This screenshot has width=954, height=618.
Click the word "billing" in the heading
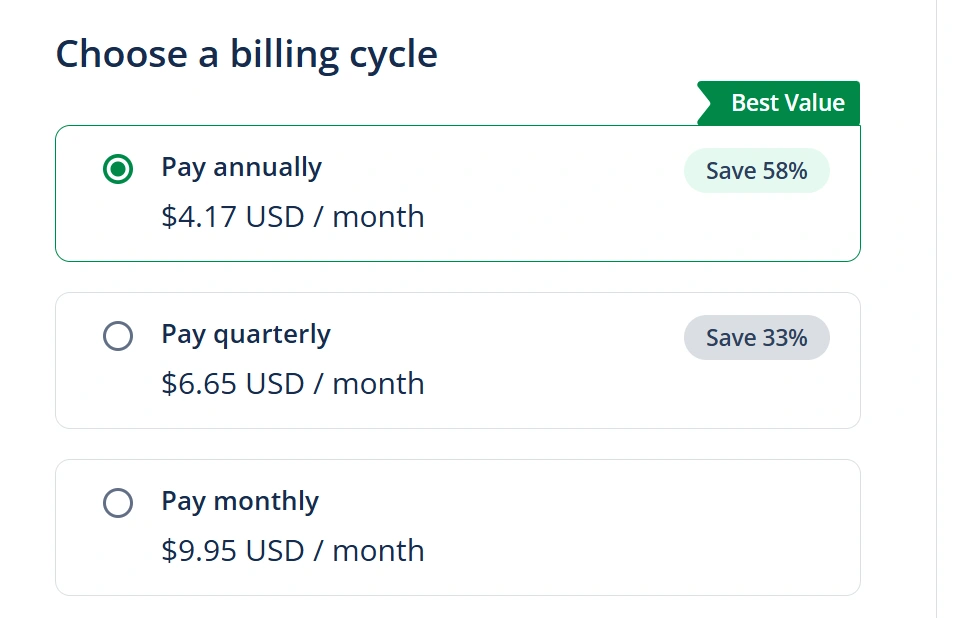[284, 54]
